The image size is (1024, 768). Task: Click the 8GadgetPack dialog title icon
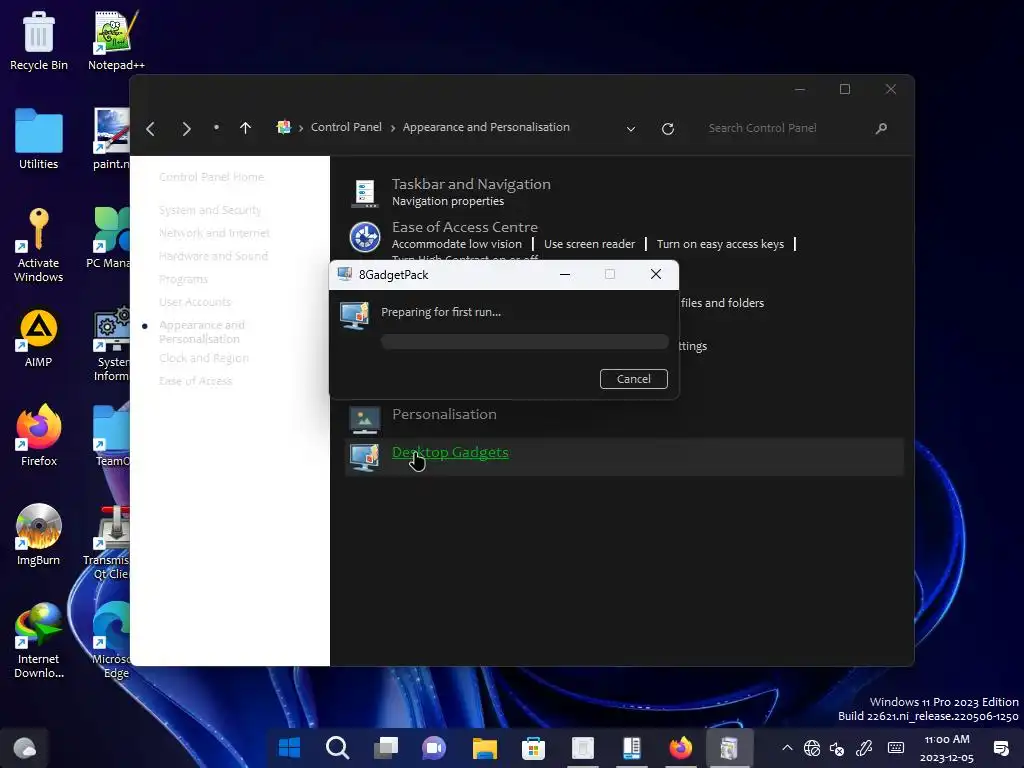(345, 274)
